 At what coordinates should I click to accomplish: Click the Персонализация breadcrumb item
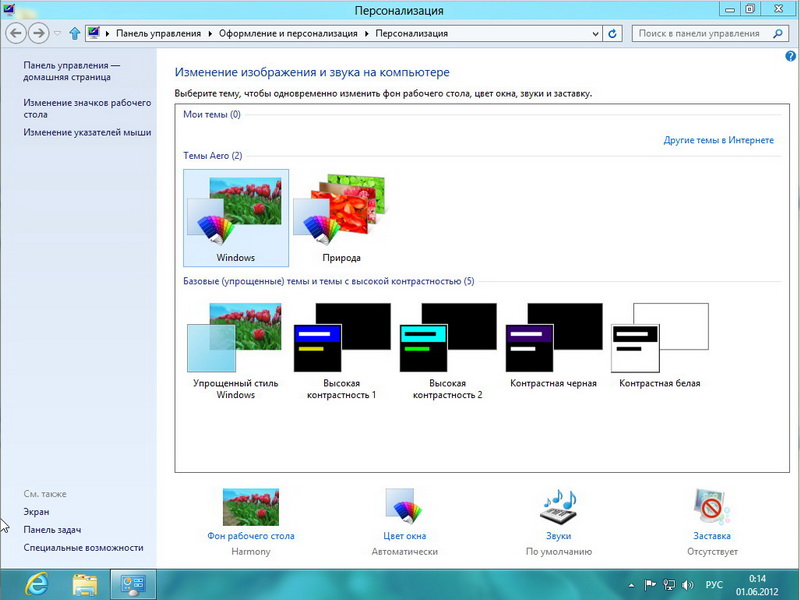point(412,34)
